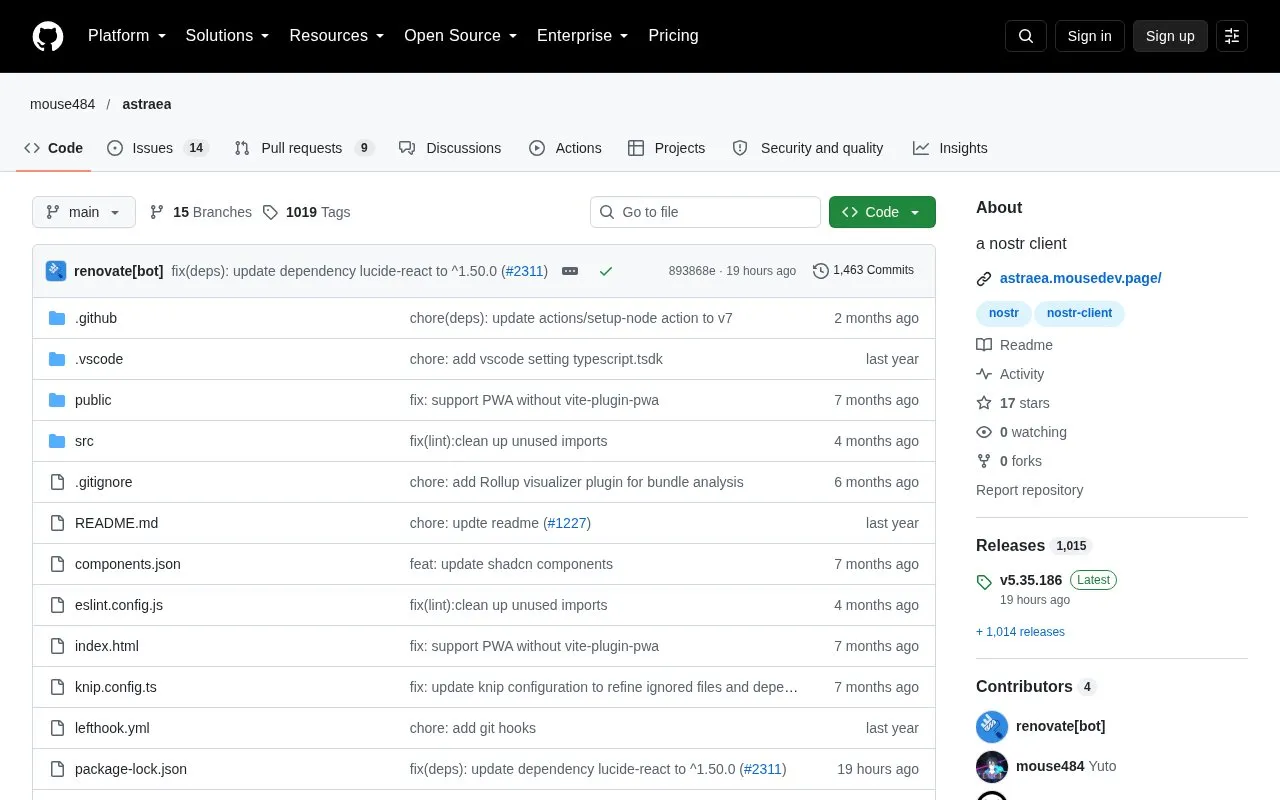Open the Actions tab
This screenshot has width=1280, height=800.
[565, 148]
